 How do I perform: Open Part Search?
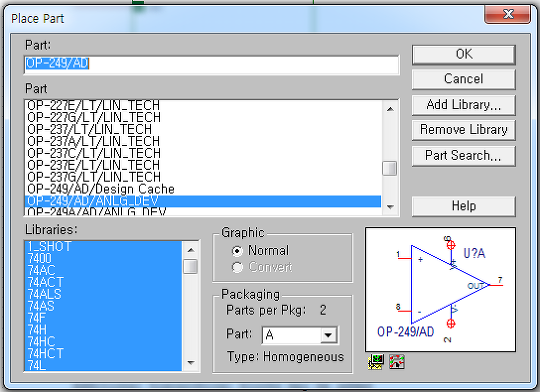coord(464,156)
